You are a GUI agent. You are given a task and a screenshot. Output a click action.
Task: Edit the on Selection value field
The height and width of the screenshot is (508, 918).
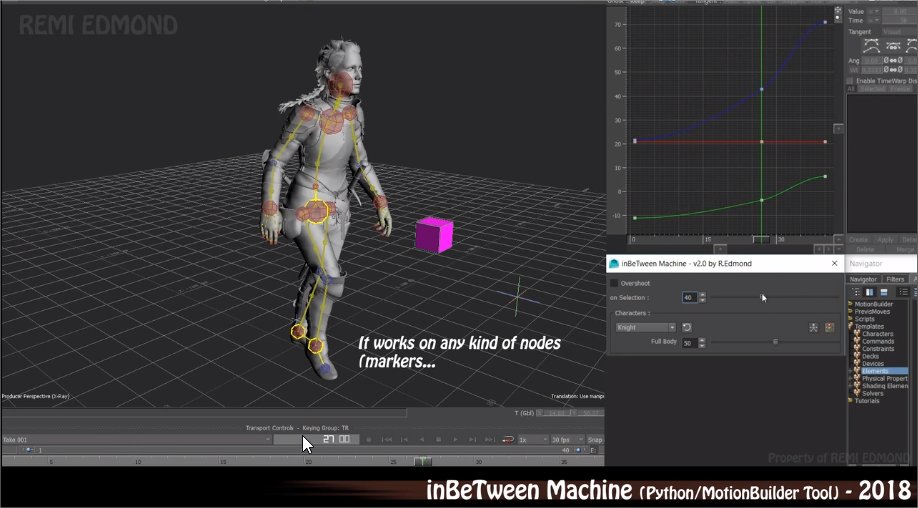coord(690,298)
